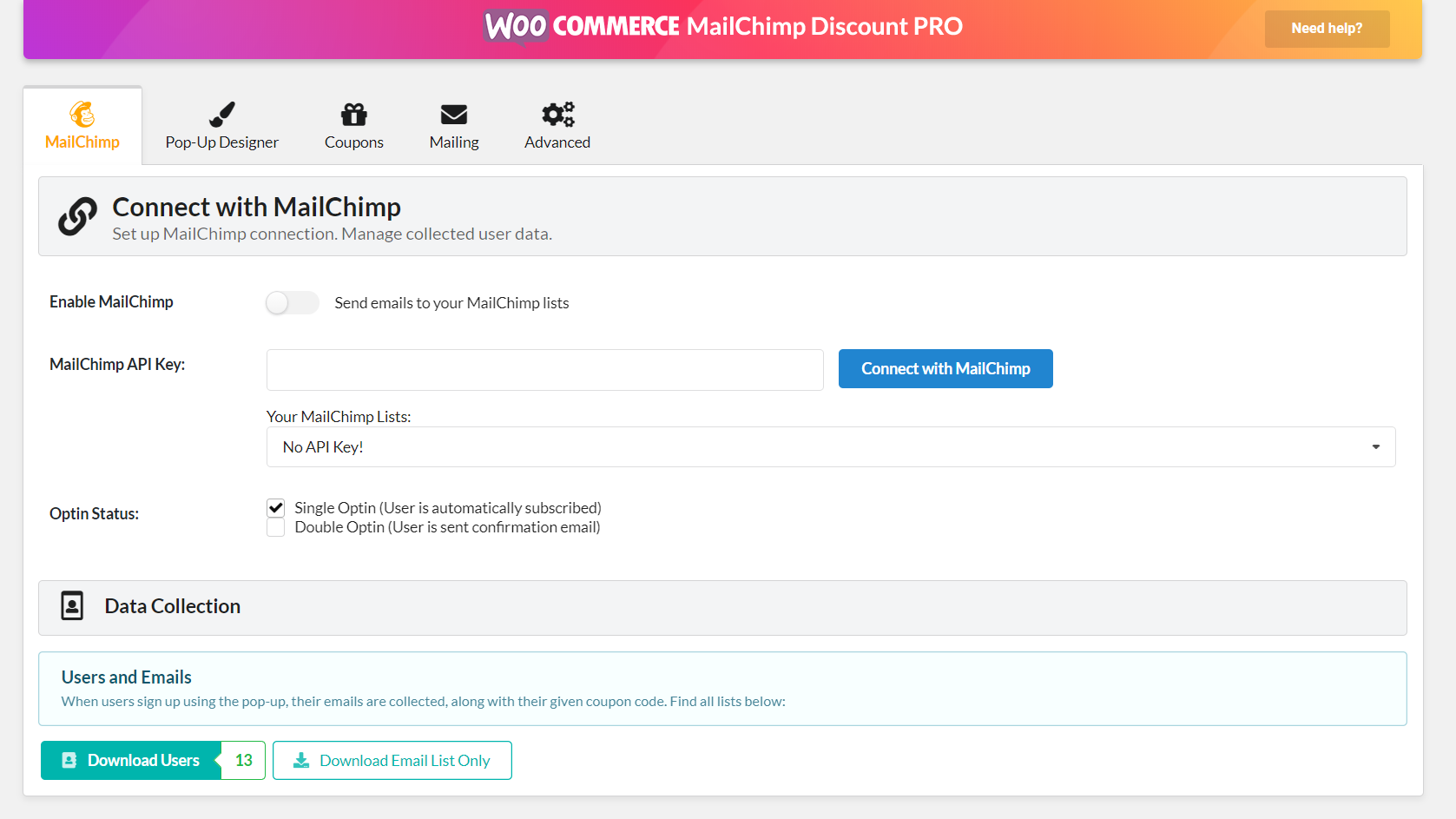Select the MailChimp tab label
Image resolution: width=1456 pixels, height=819 pixels.
[82, 142]
